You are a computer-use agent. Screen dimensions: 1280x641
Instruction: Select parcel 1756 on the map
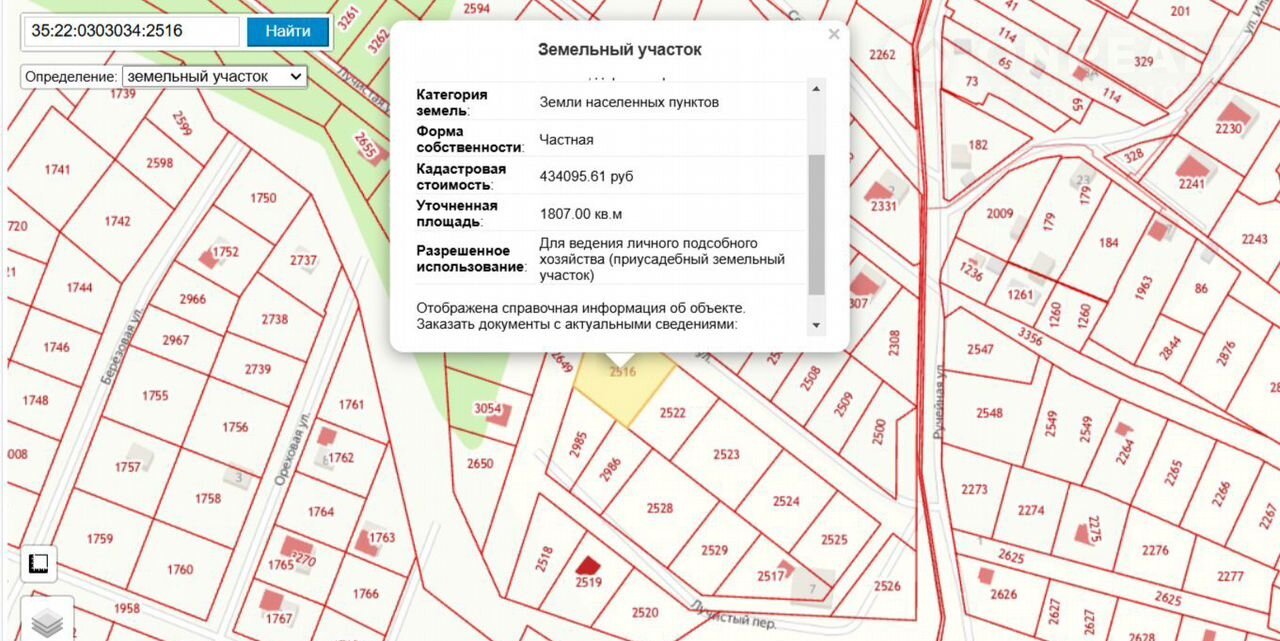[235, 427]
